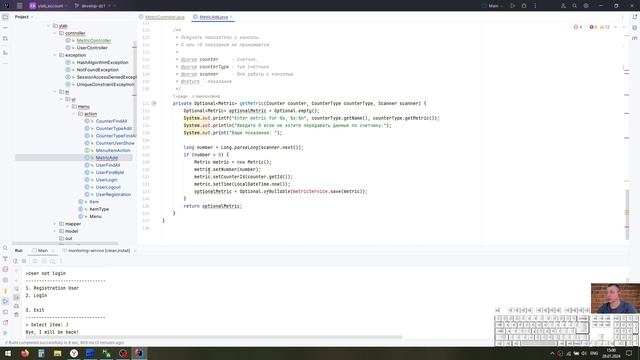
Task: Click gutter icon beside getMetric method
Action: (x=154, y=104)
